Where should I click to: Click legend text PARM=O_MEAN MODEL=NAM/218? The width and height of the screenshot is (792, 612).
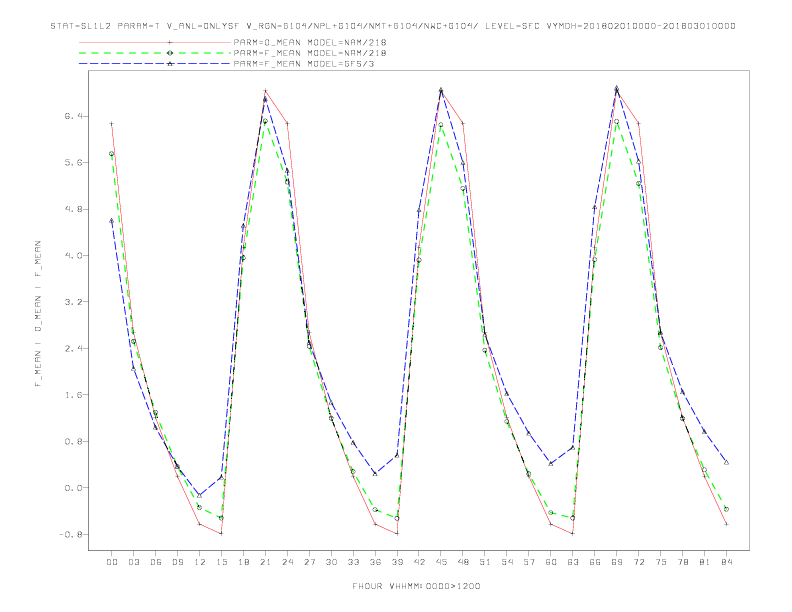310,42
